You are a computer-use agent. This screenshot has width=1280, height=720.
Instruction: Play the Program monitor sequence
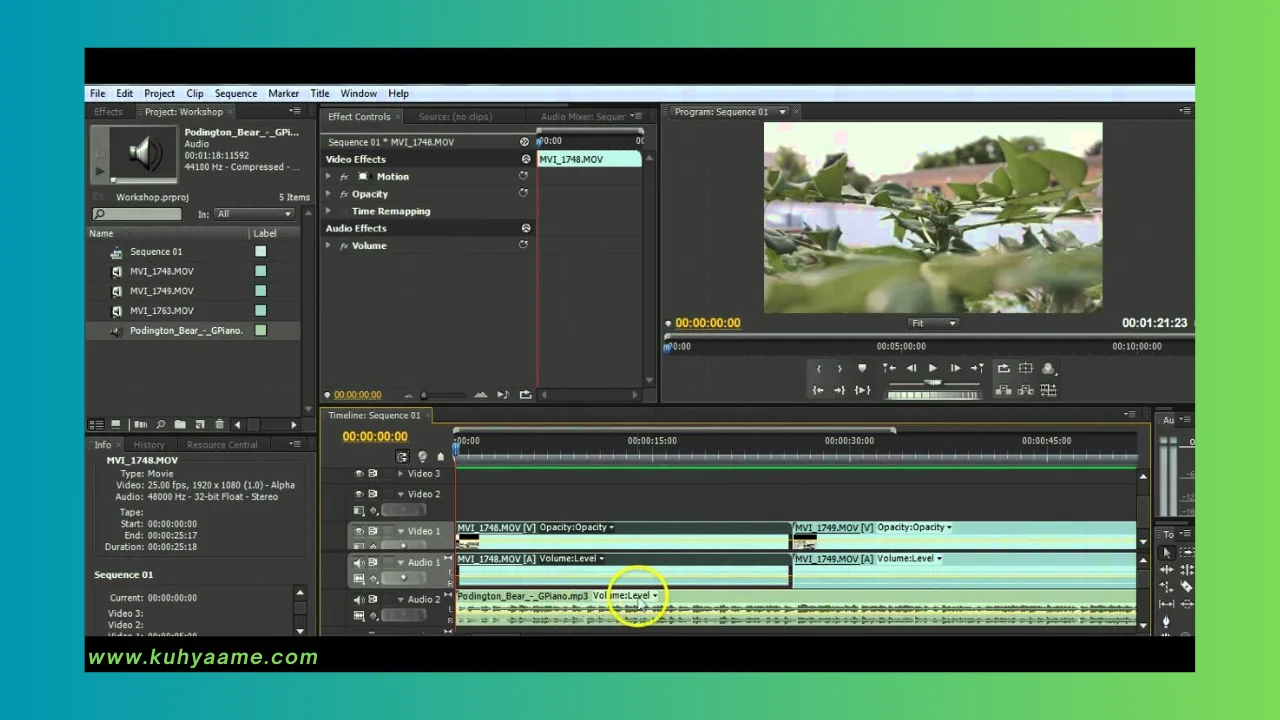click(933, 368)
